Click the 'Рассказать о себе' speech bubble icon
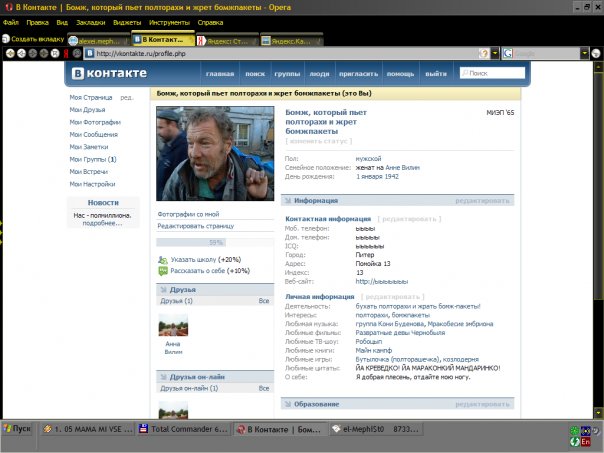The width and height of the screenshot is (604, 453). (x=163, y=271)
